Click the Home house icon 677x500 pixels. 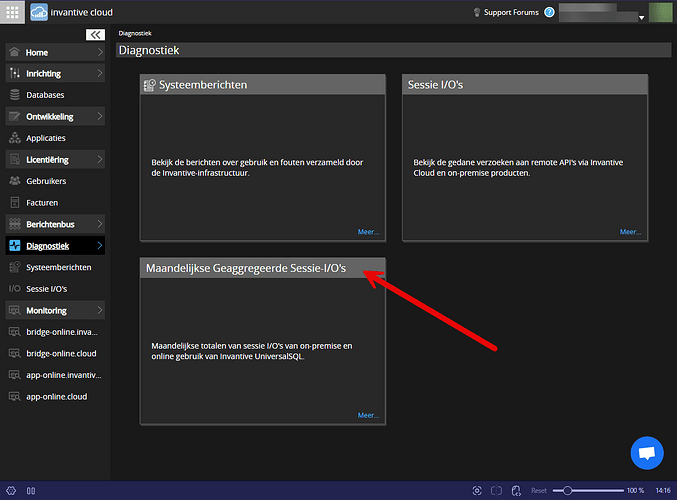tap(14, 52)
